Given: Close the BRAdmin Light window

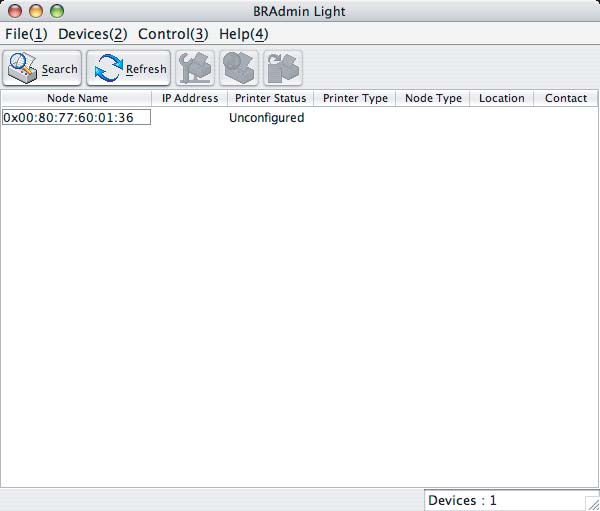Looking at the screenshot, I should click(x=15, y=11).
